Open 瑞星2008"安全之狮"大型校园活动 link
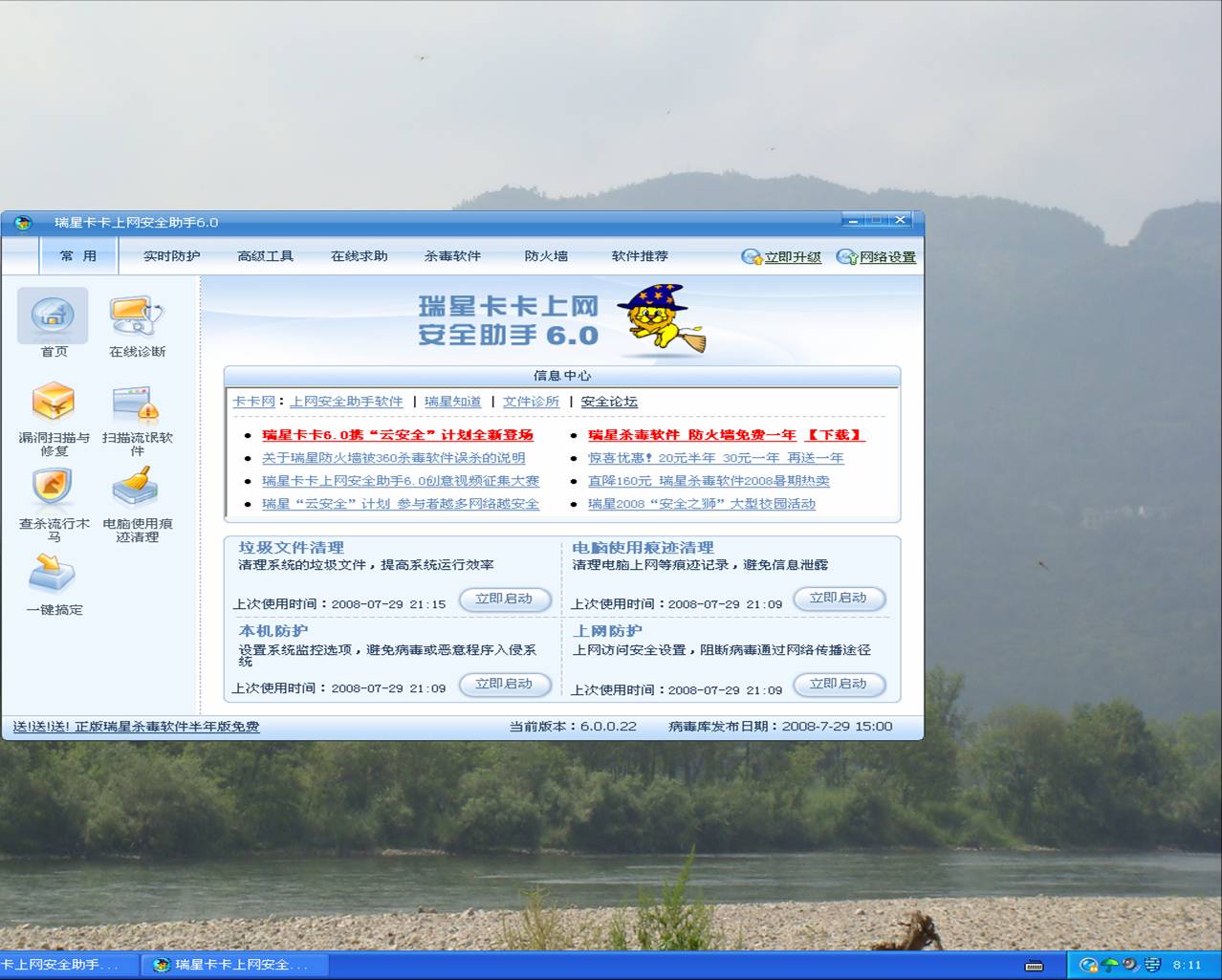Viewport: 1222px width, 980px height. (701, 504)
